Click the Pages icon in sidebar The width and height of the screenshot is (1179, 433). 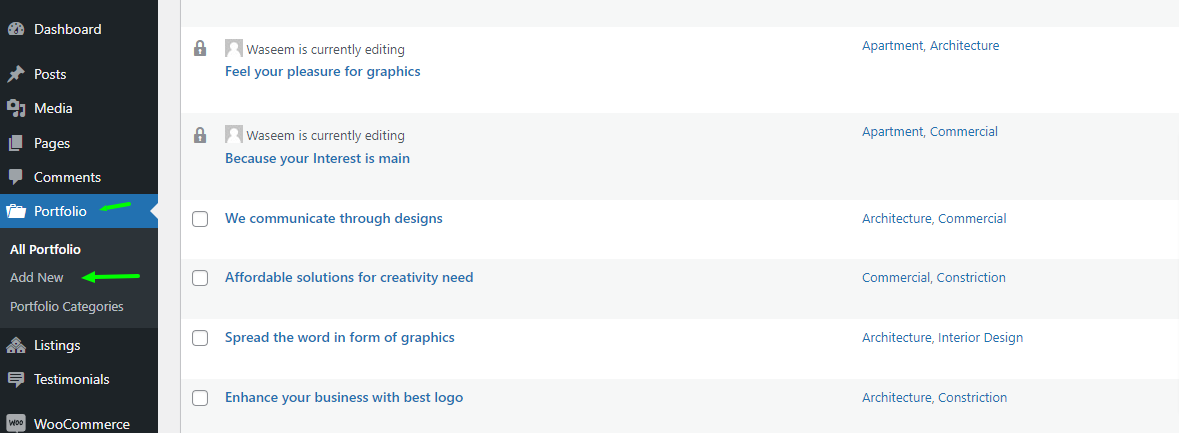pos(16,143)
